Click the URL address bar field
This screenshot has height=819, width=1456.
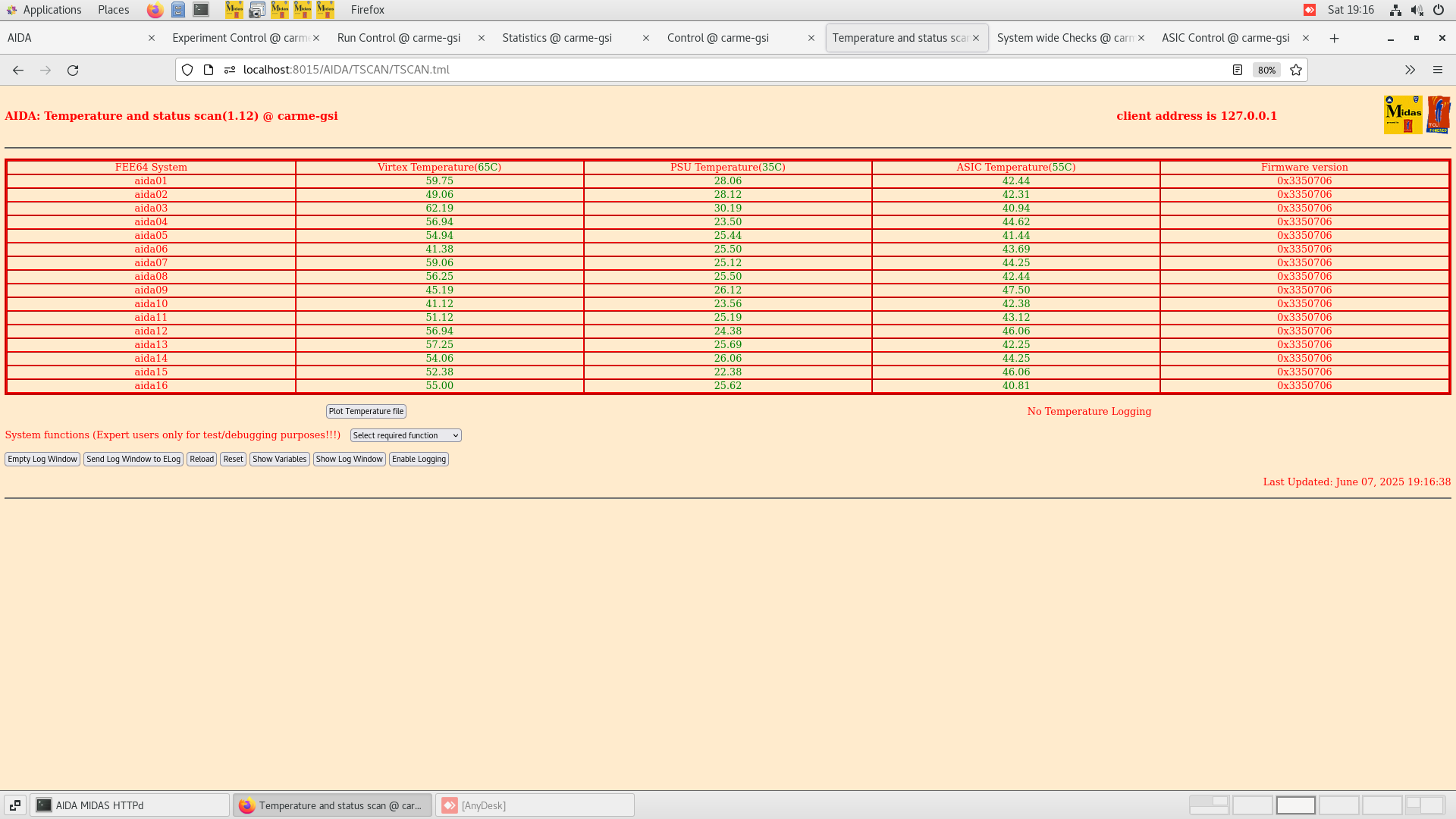[682, 70]
